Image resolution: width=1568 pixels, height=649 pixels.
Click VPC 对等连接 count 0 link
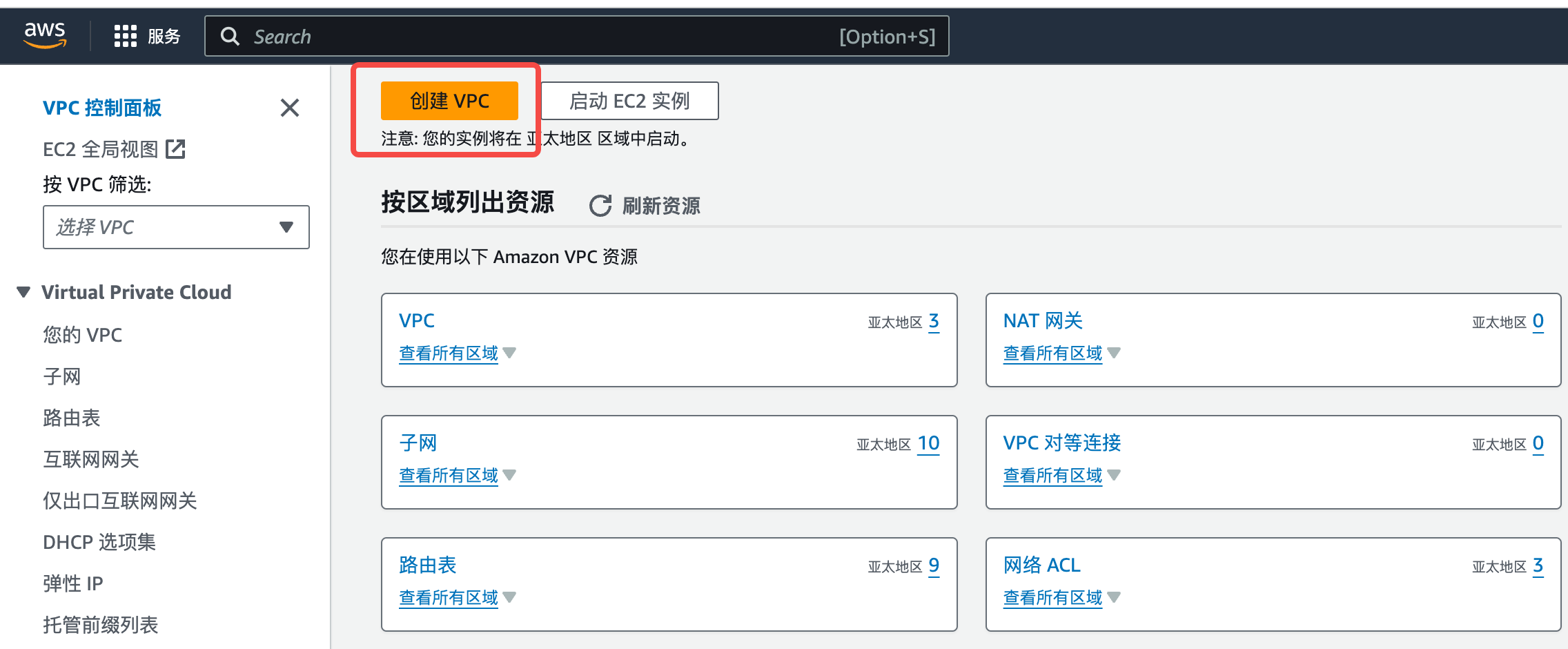1538,443
